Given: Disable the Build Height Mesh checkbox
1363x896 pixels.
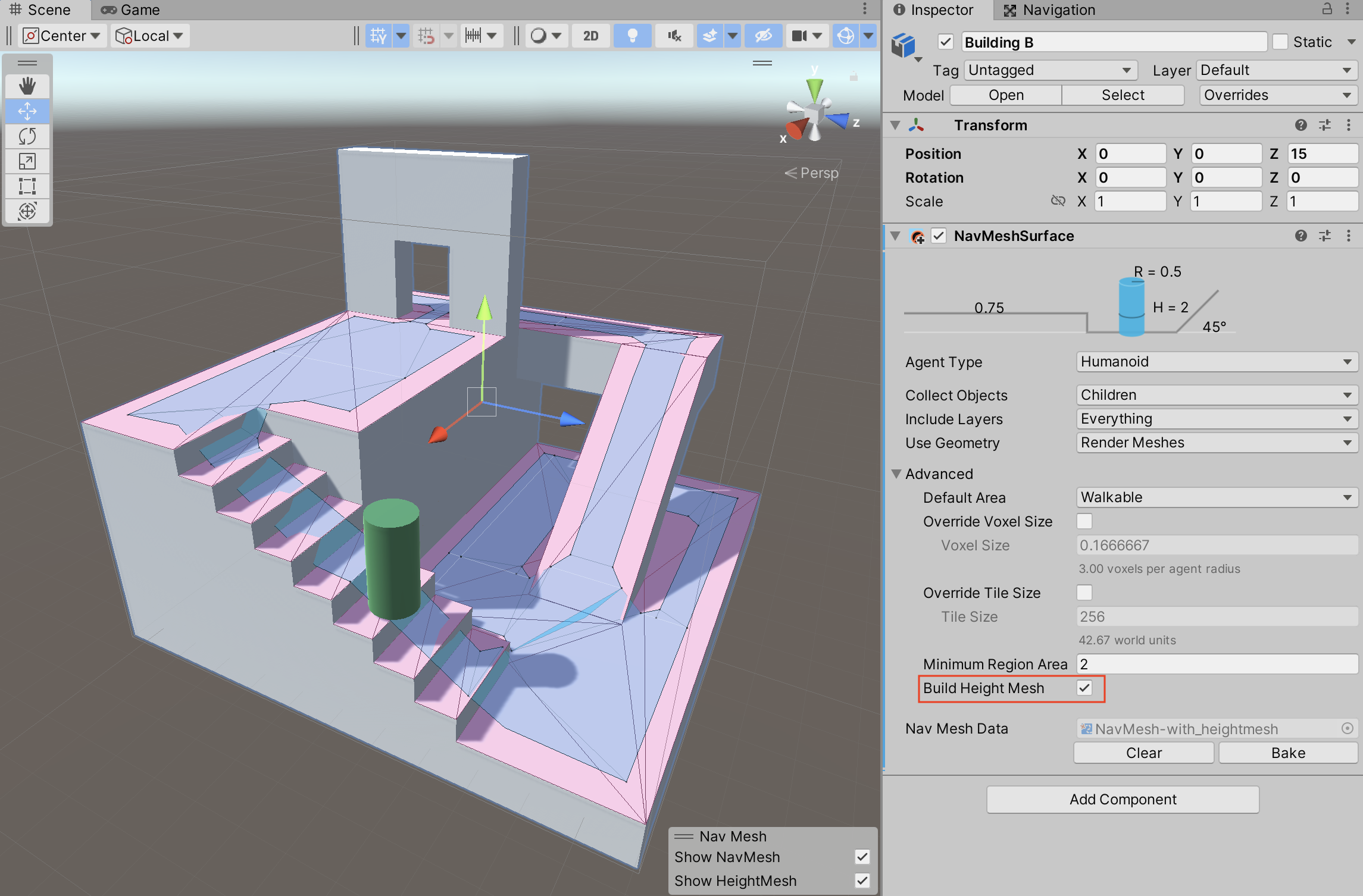Looking at the screenshot, I should click(x=1084, y=688).
